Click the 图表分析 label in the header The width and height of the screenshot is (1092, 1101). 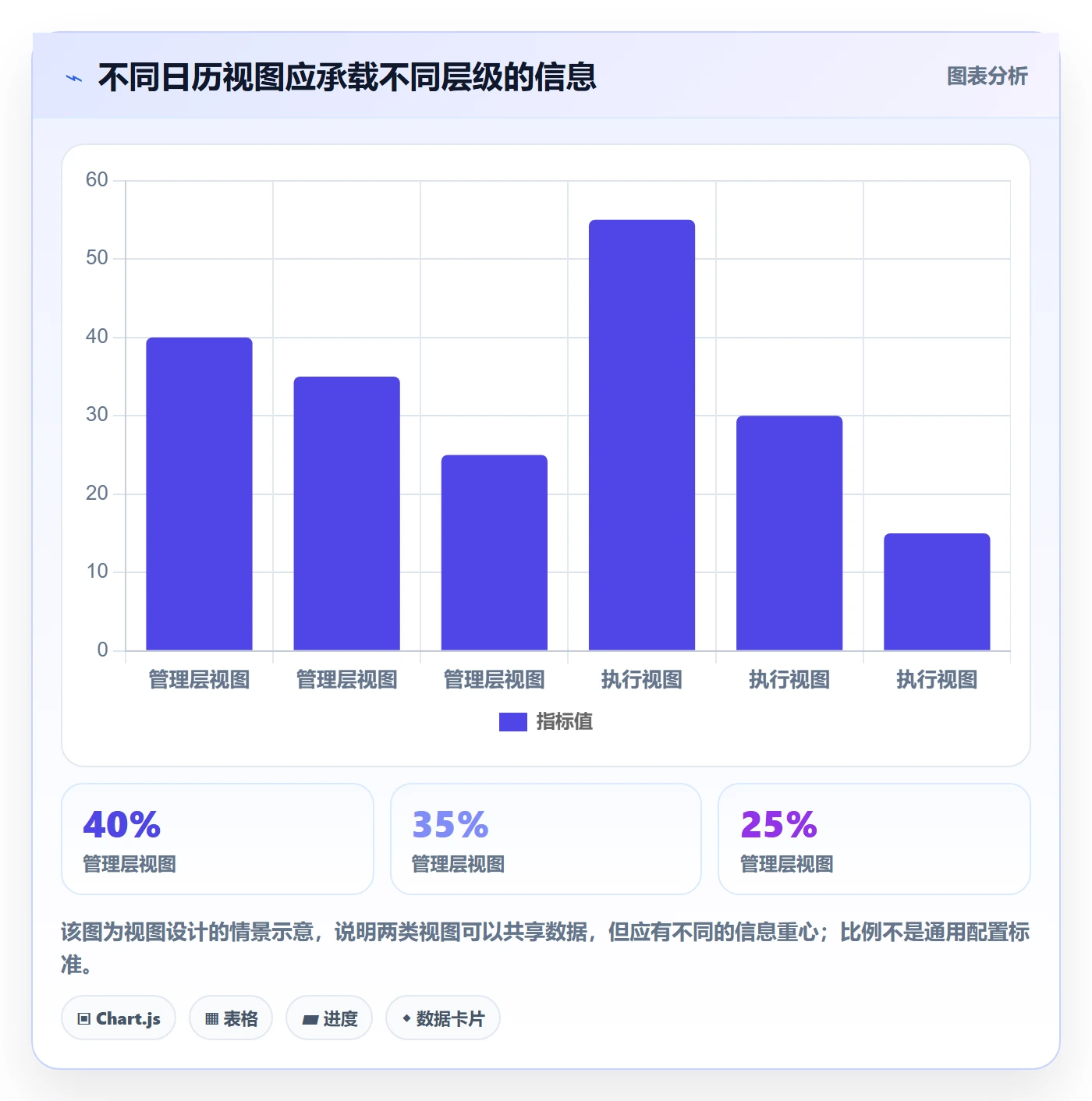[987, 76]
